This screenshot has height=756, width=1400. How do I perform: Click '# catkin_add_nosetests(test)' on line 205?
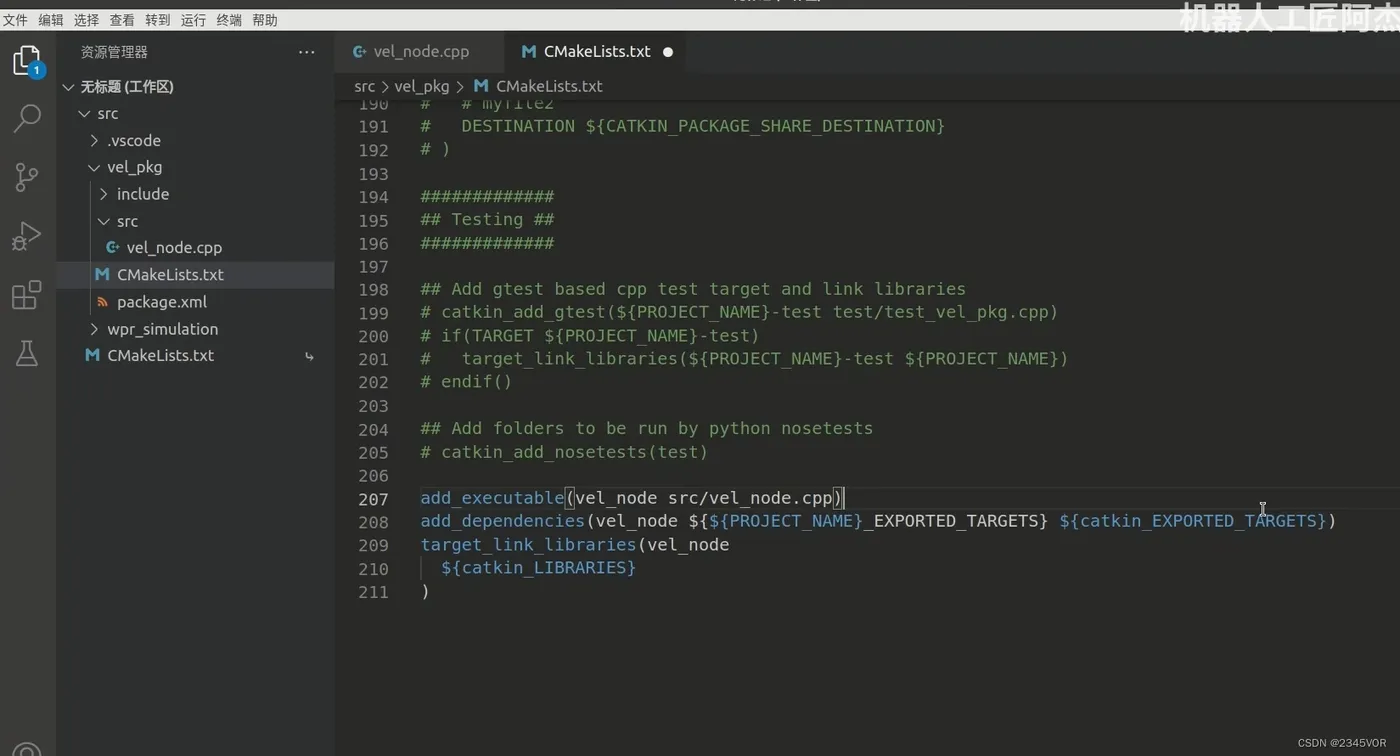click(x=564, y=452)
